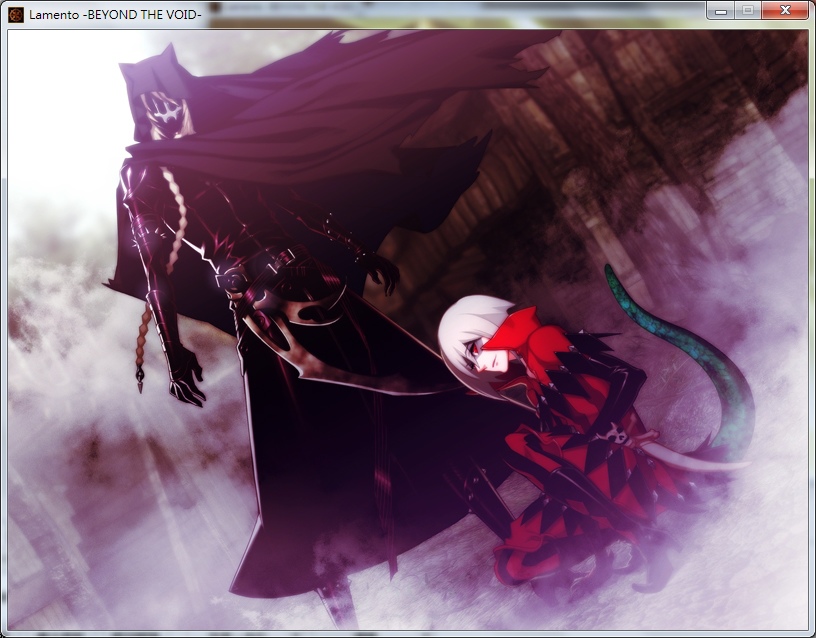Click the Lamento app icon in title bar
This screenshot has width=816, height=638.
16,15
